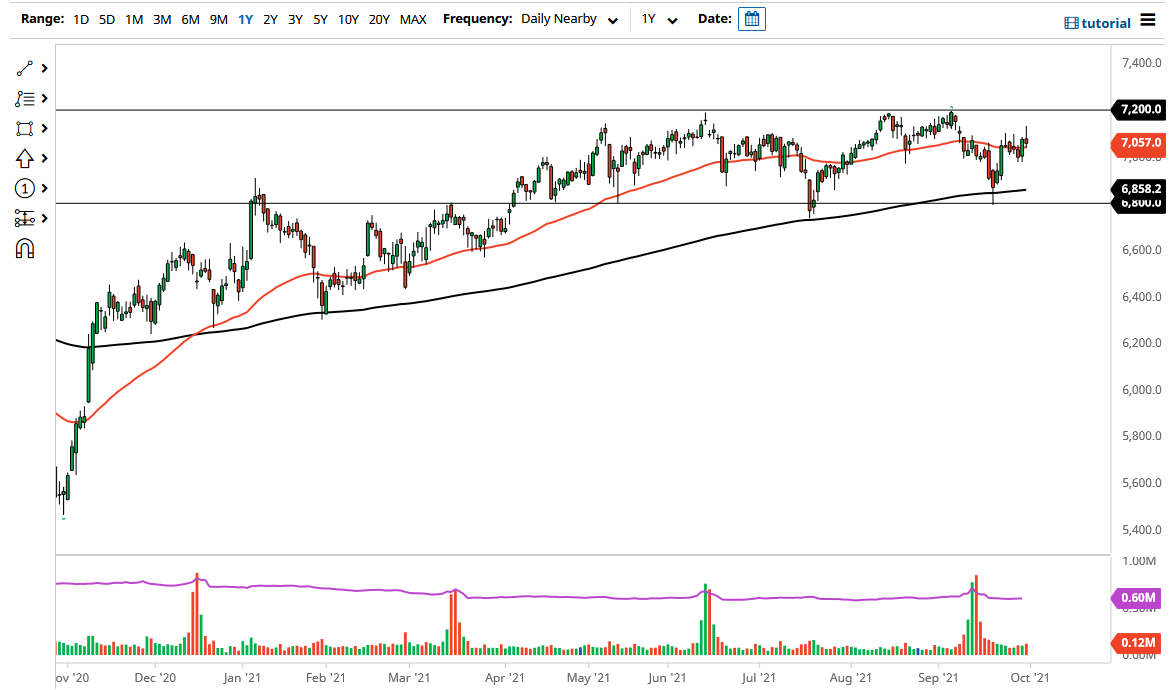Switch chart range to 5D
Viewport: 1173px width, 690px height.
[x=106, y=18]
